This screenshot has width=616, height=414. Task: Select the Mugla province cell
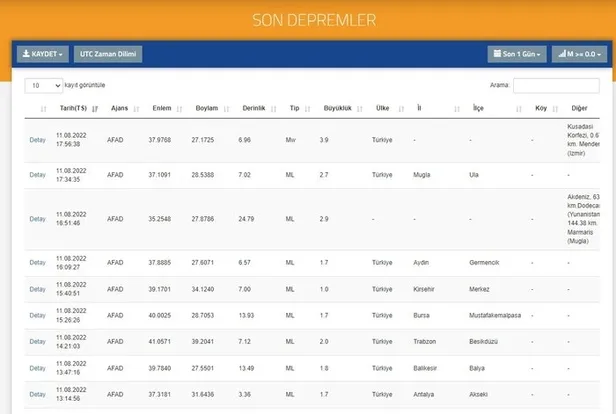422,175
